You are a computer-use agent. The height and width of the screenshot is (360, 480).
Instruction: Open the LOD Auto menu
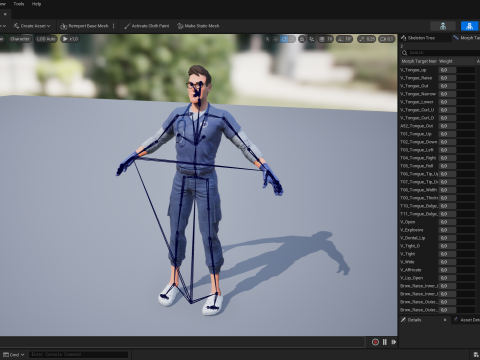(x=46, y=39)
